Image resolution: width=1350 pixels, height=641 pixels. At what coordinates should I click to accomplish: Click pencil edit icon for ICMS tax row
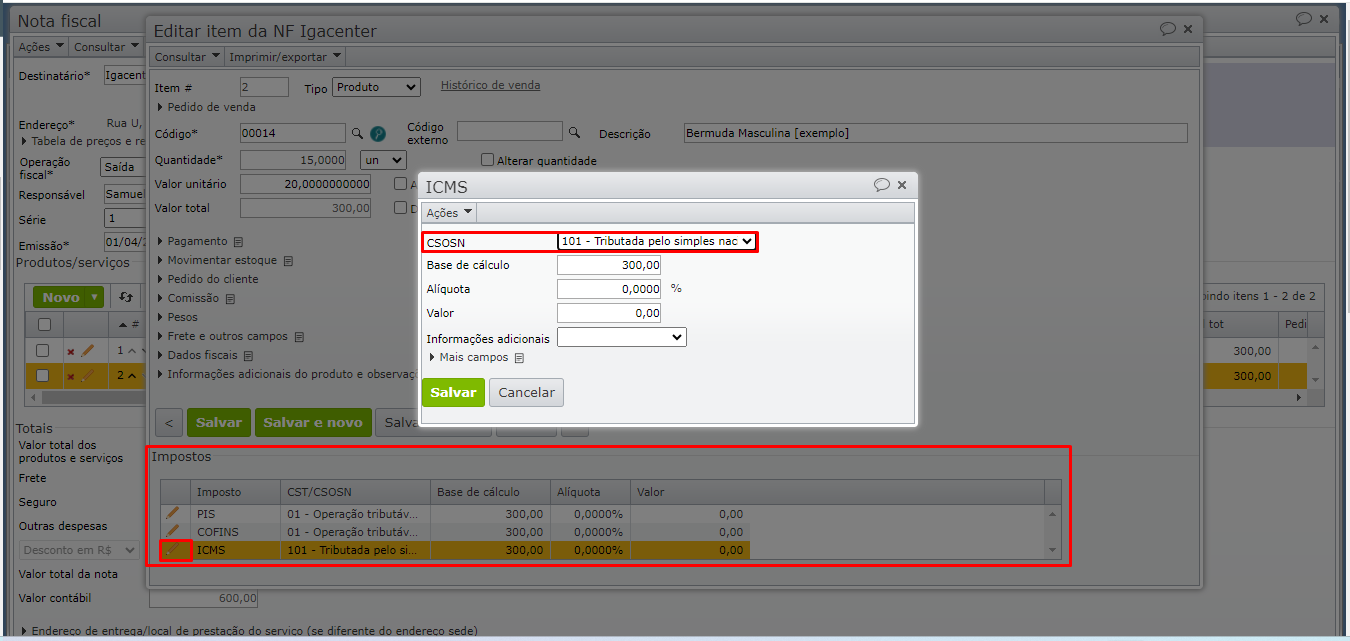click(x=174, y=550)
